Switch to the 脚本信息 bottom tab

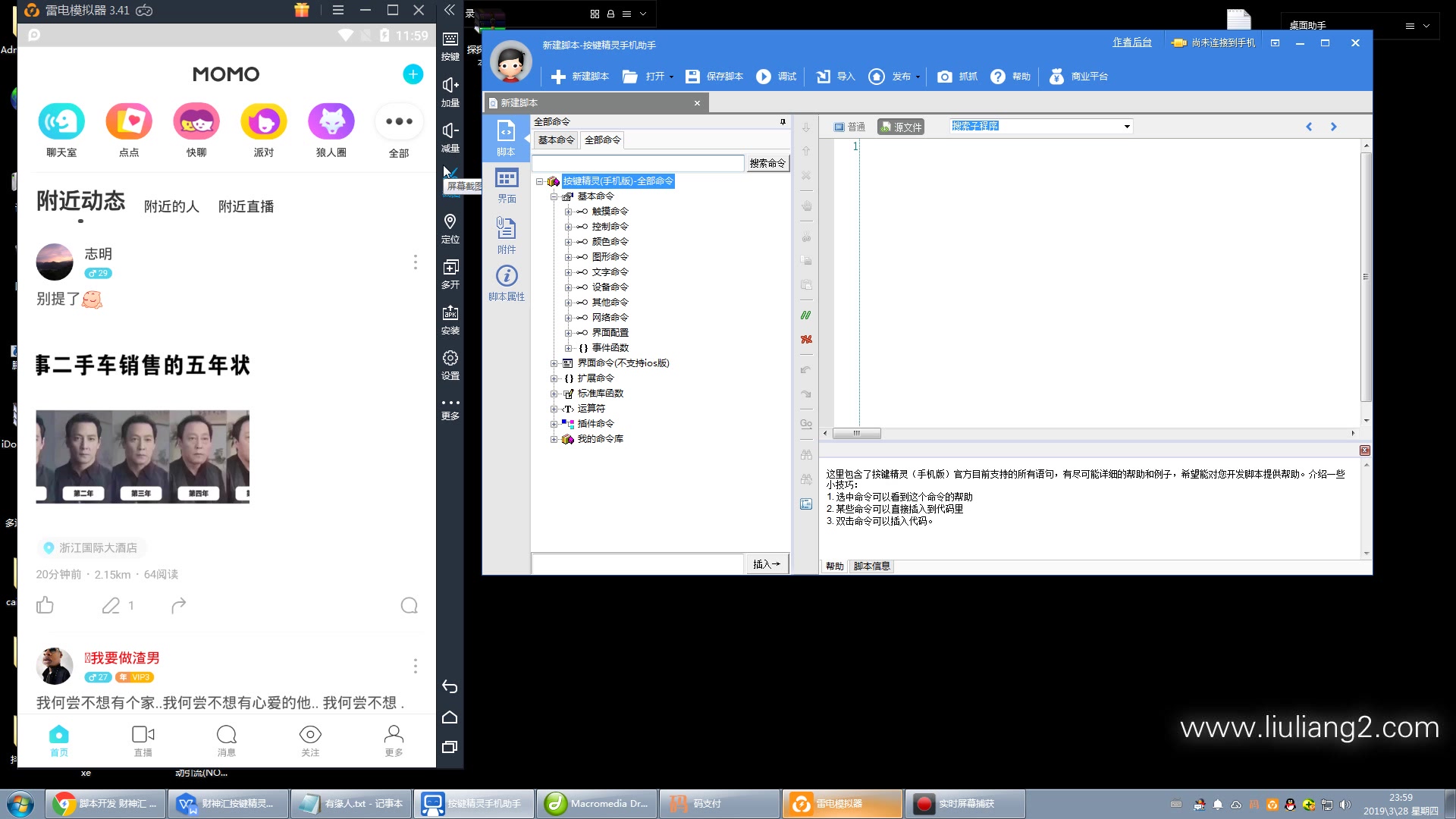click(x=871, y=566)
